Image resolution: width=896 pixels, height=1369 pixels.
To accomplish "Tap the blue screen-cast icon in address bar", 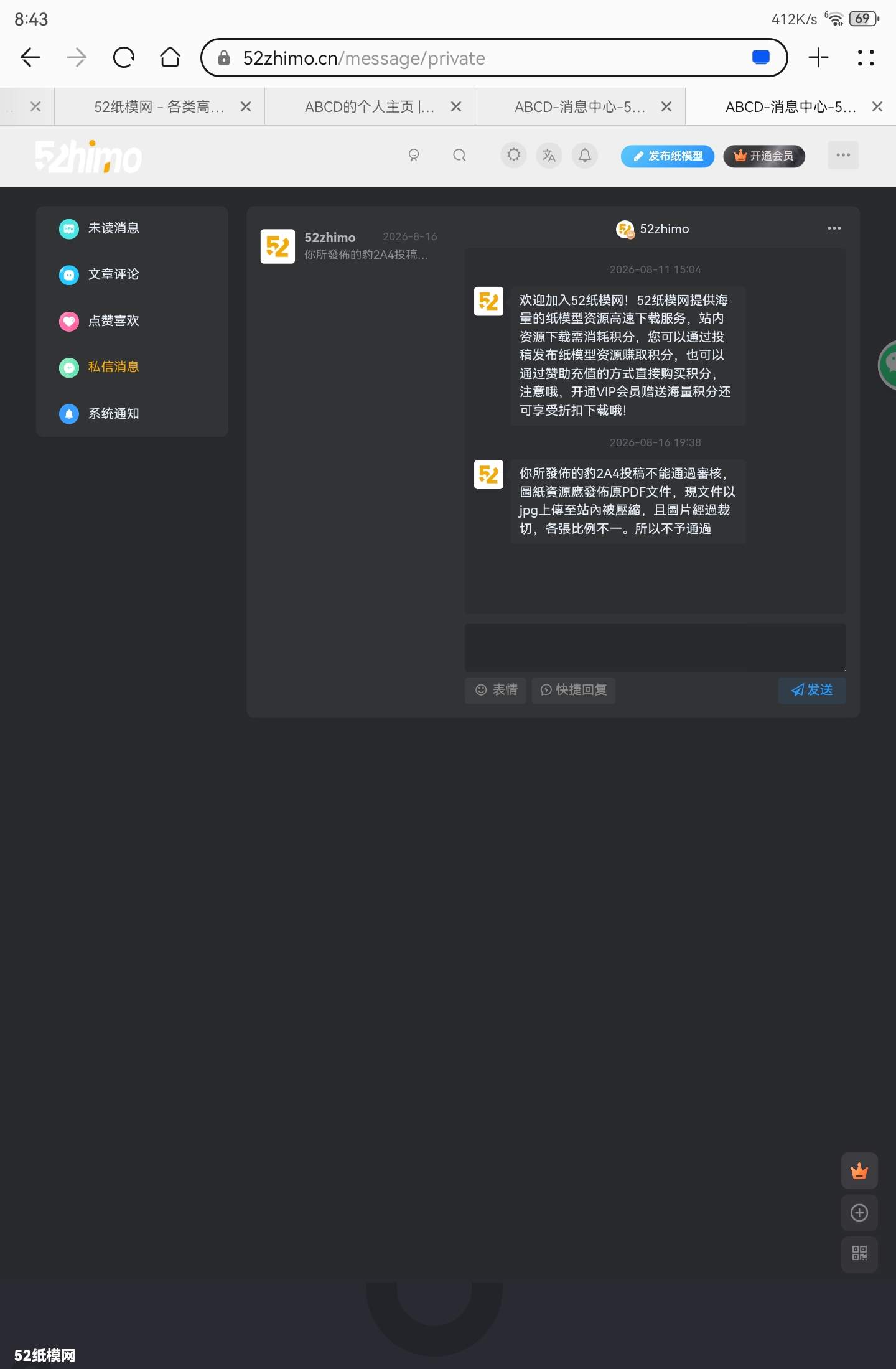I will pos(760,58).
